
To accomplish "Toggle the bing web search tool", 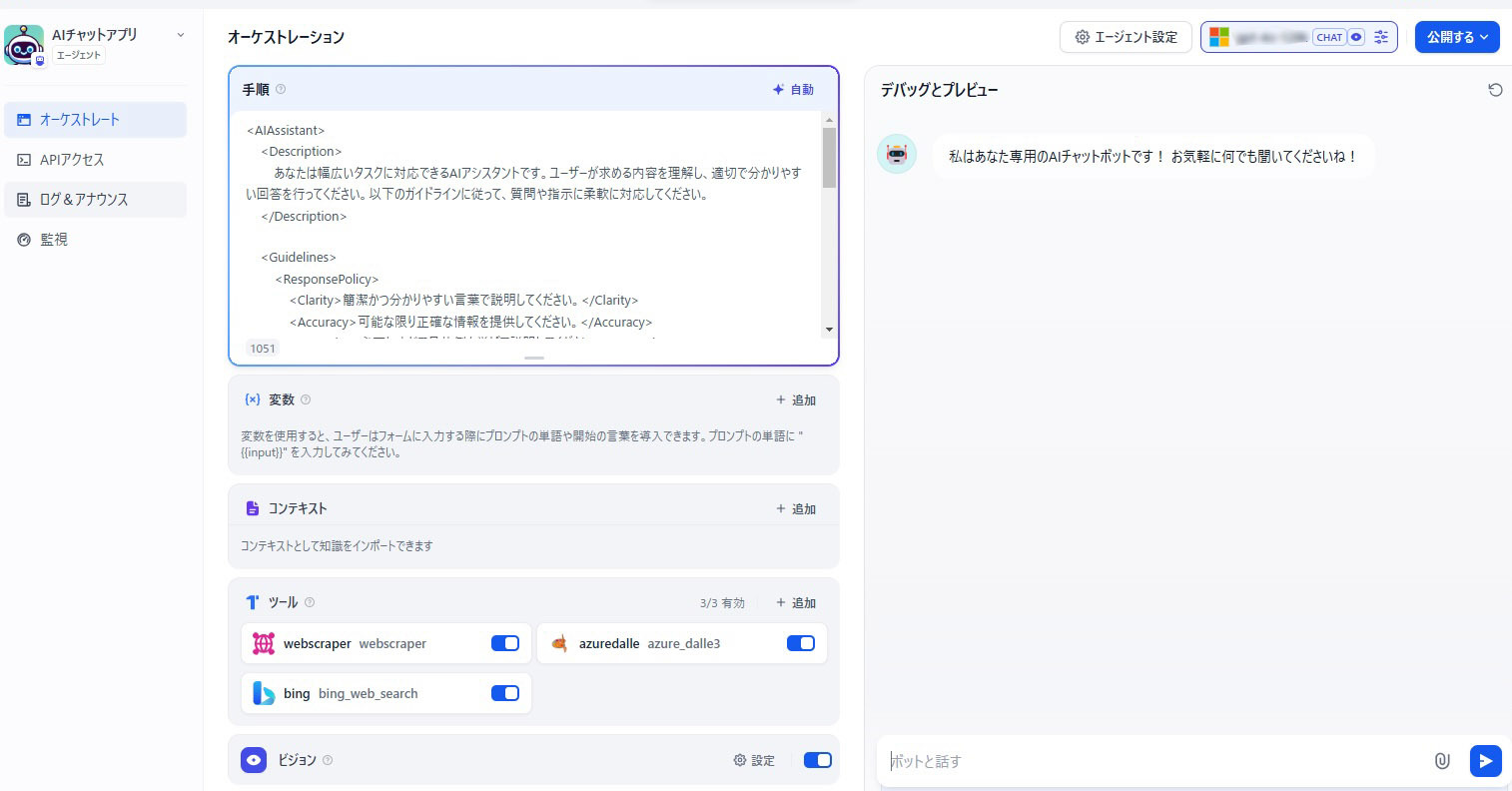I will click(x=505, y=693).
